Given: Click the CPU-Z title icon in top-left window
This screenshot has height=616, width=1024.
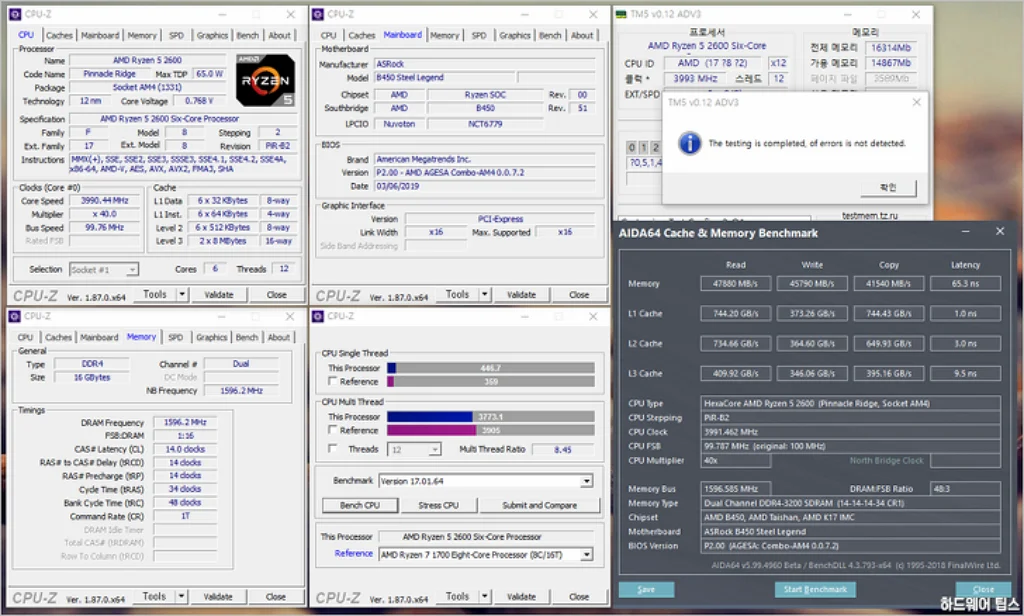Looking at the screenshot, I should click(14, 14).
